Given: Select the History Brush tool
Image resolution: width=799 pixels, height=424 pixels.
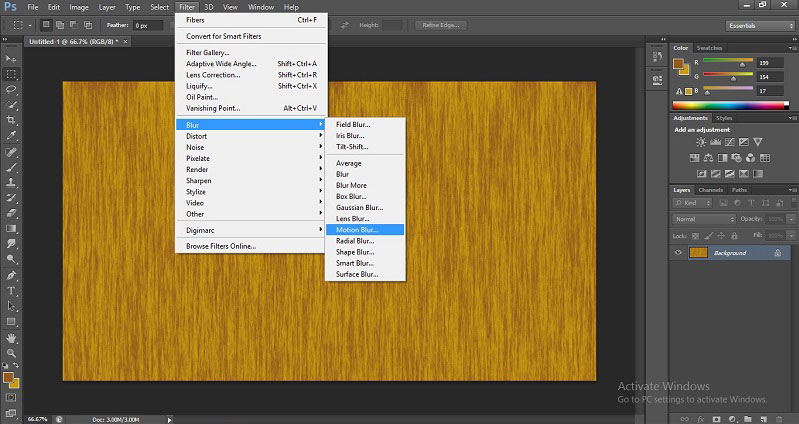Looking at the screenshot, I should coord(11,198).
